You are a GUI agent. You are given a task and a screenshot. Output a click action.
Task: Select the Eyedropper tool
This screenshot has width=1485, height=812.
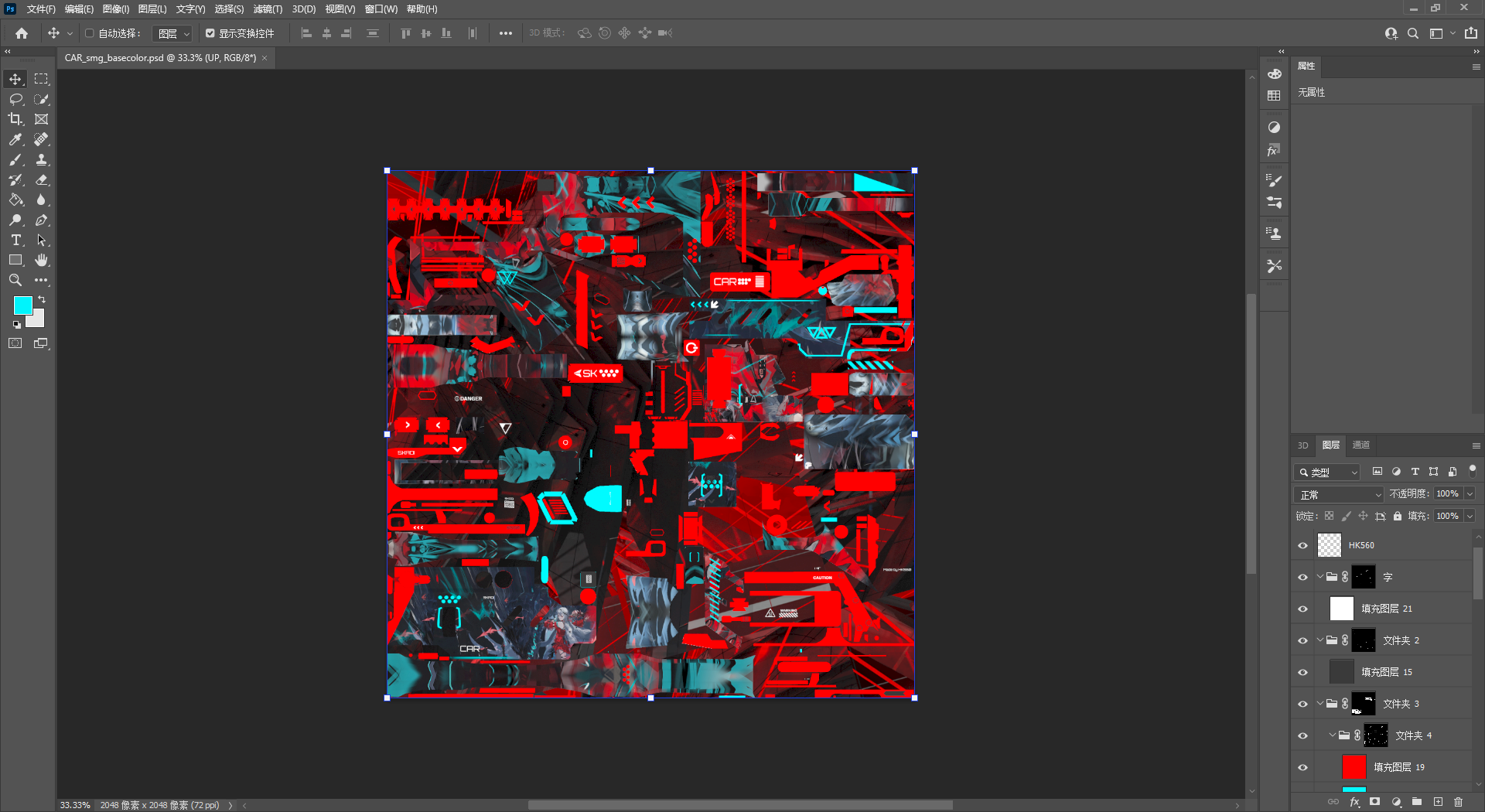pos(15,139)
